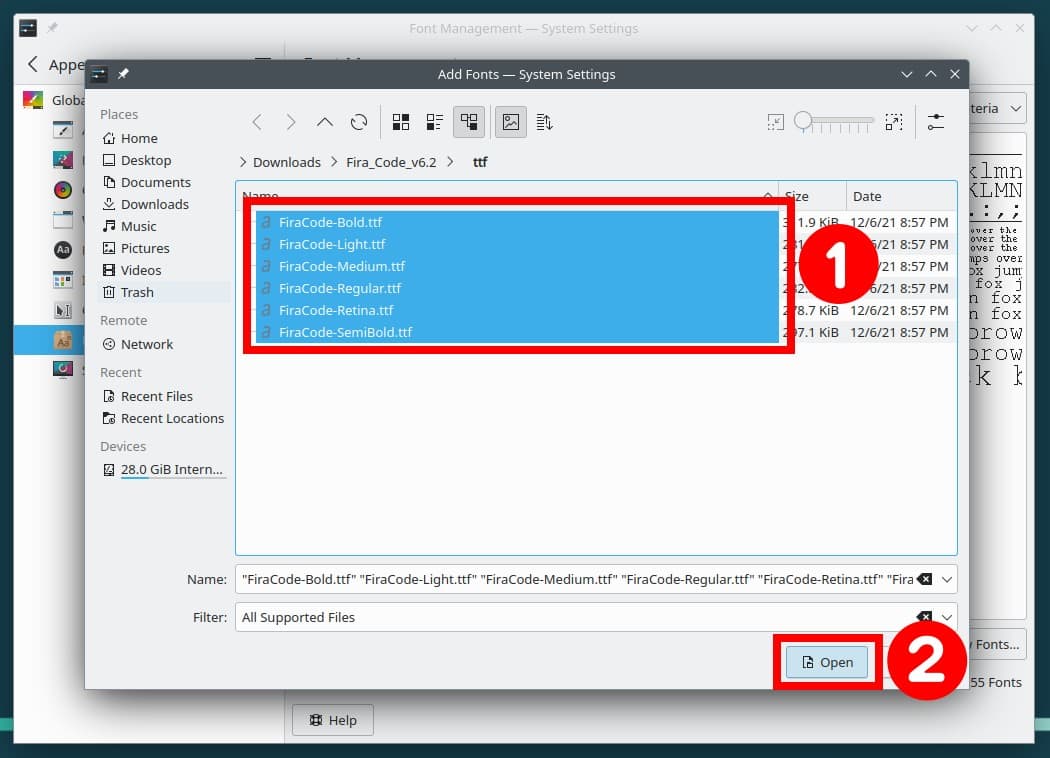Switch to Icons view mode
Screen dimensions: 1050x758
point(401,121)
